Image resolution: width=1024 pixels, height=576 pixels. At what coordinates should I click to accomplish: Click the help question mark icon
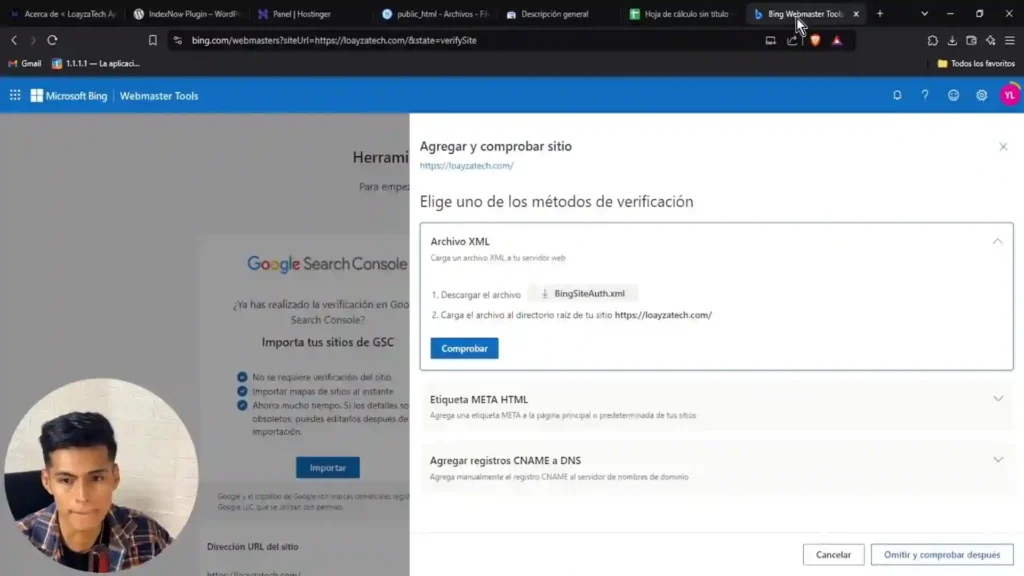point(925,95)
